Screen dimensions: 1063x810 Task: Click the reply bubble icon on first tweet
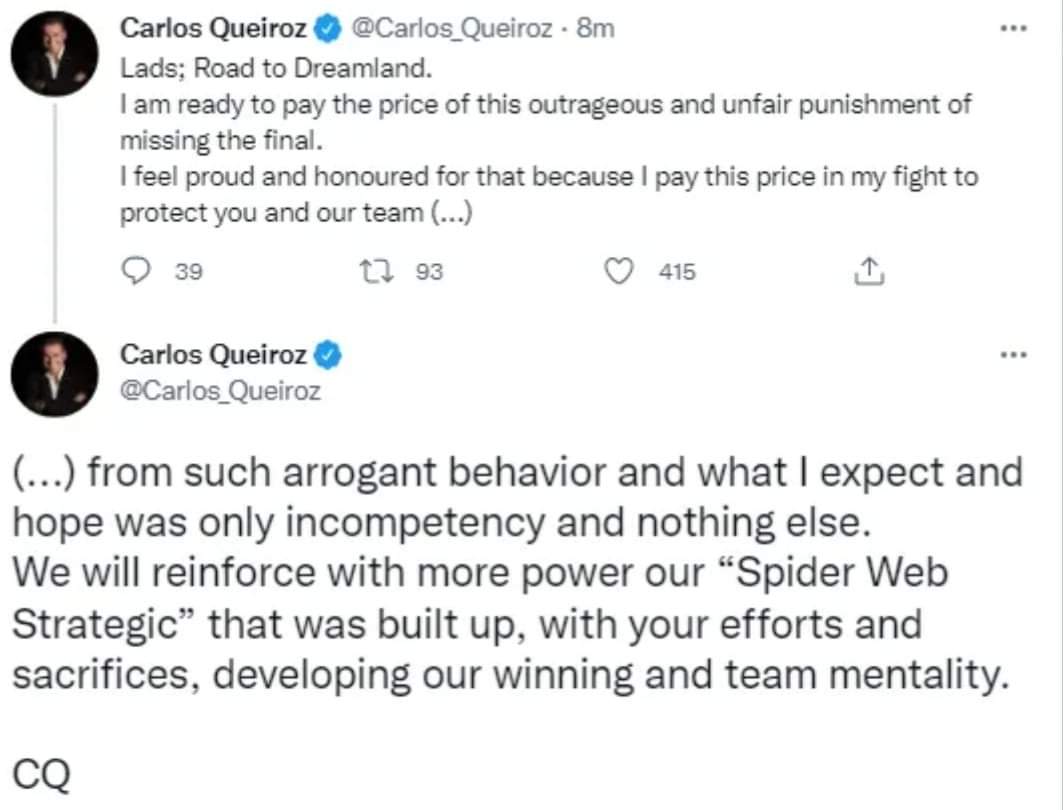coord(136,271)
